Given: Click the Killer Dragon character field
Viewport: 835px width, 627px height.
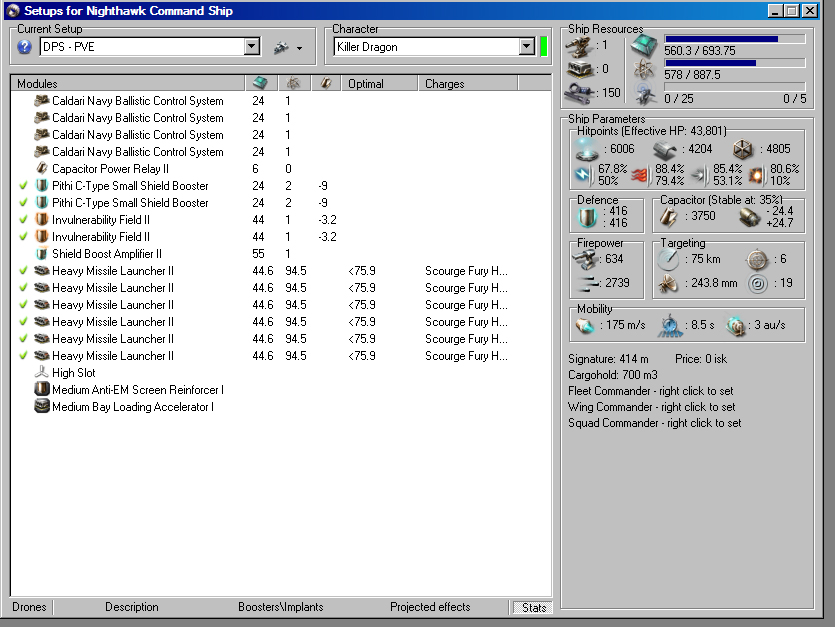Looking at the screenshot, I should pos(427,47).
